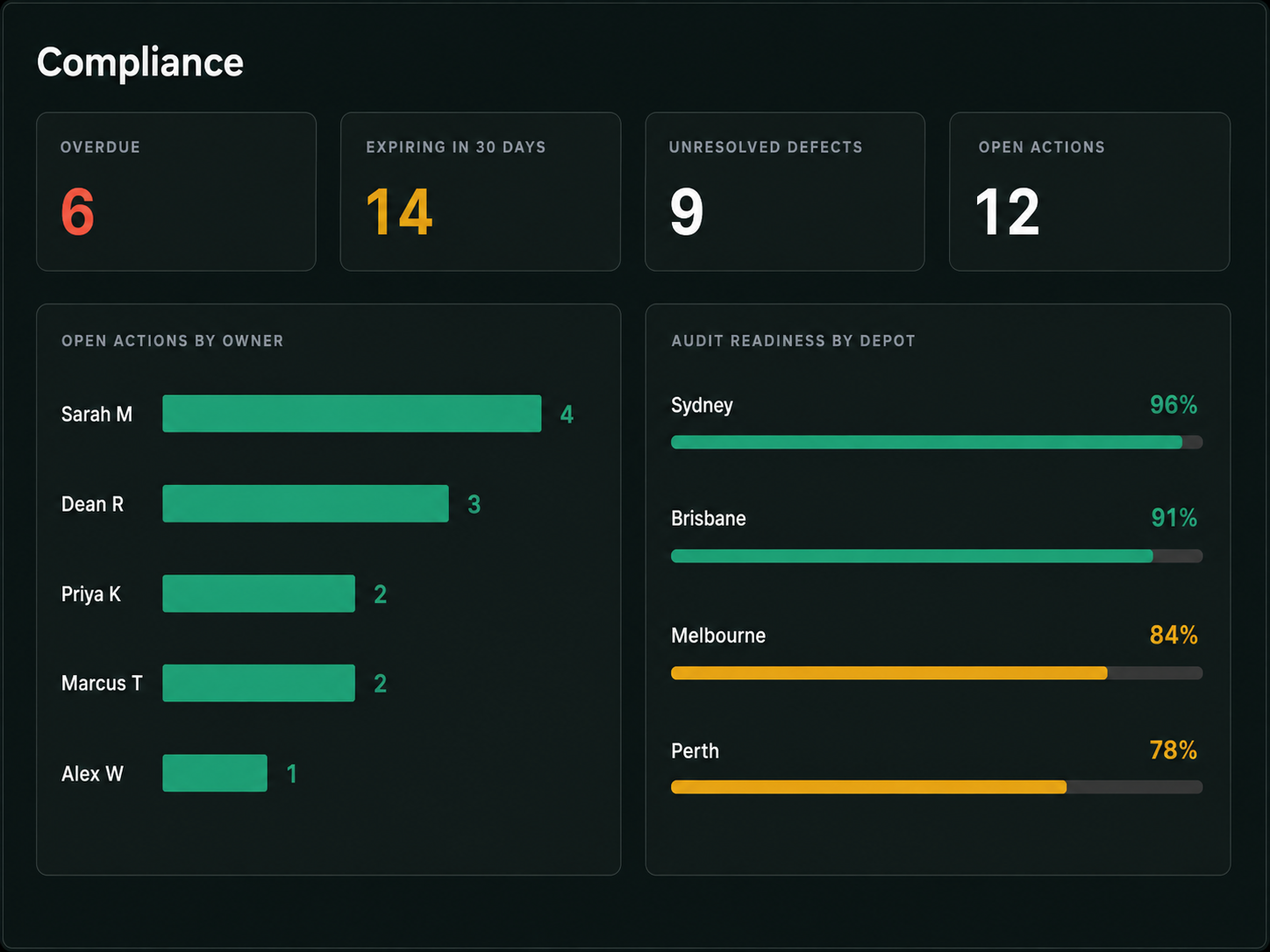
Task: Select Dean R's bar in the chart
Action: [305, 504]
